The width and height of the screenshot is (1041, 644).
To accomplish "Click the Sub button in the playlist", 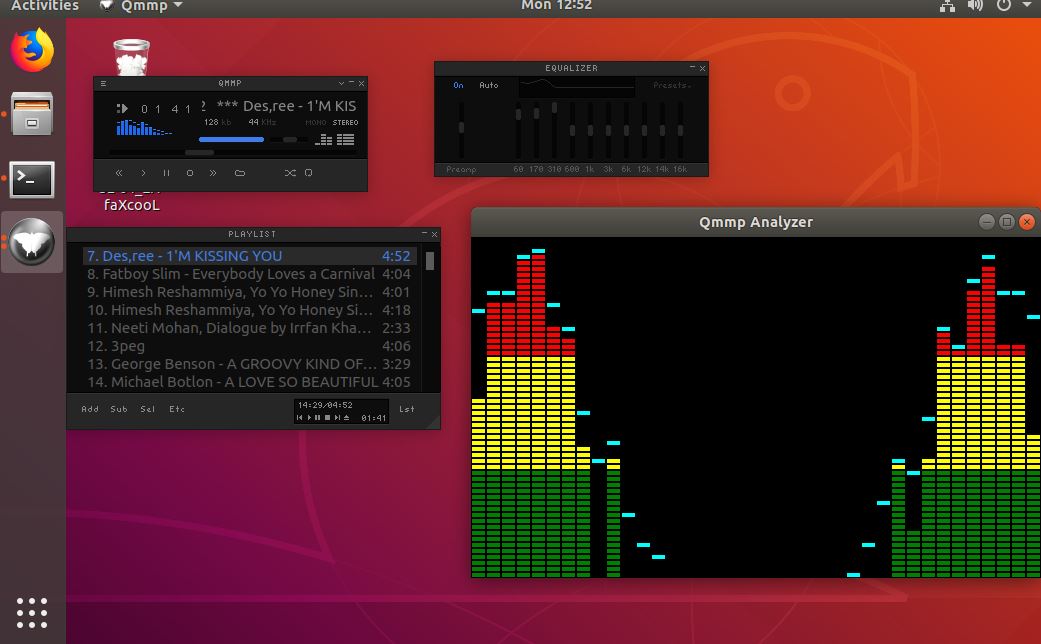I will pyautogui.click(x=119, y=409).
